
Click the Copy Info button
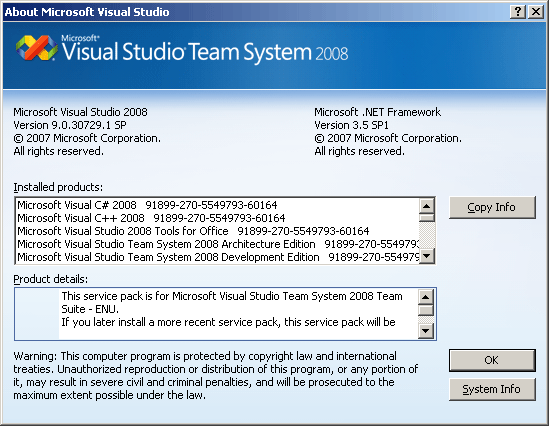coord(492,207)
